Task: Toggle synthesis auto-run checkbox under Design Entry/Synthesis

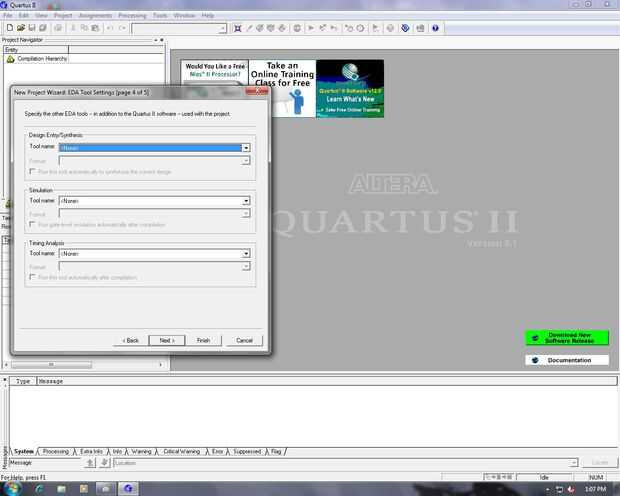Action: point(32,171)
